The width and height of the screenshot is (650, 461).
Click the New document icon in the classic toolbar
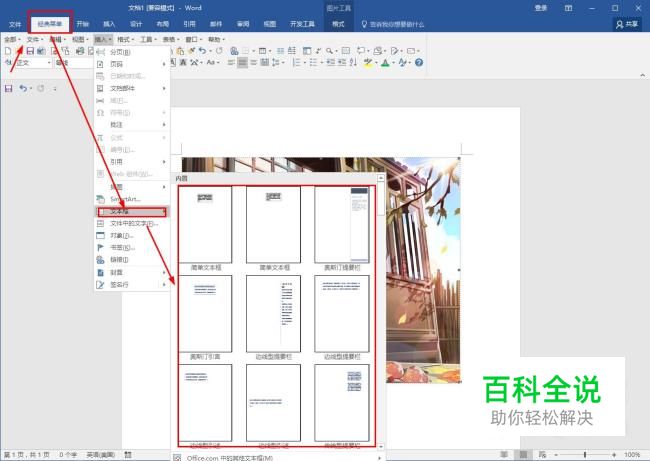click(8, 51)
